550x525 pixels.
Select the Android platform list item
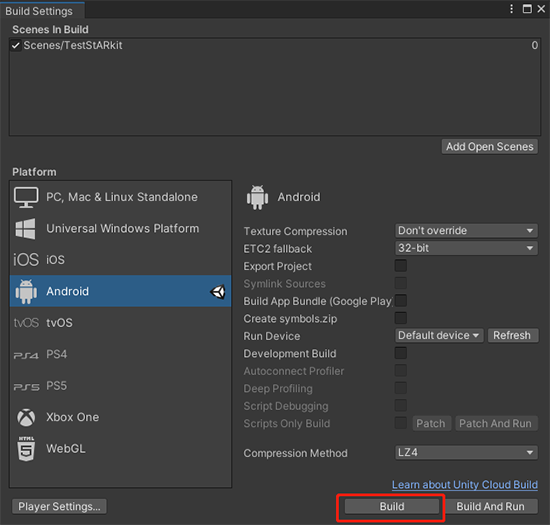(120, 291)
